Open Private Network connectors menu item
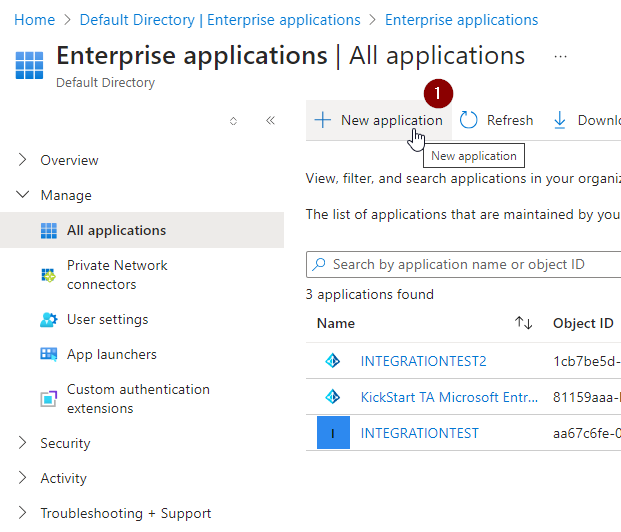The height and width of the screenshot is (532, 621). 117,275
